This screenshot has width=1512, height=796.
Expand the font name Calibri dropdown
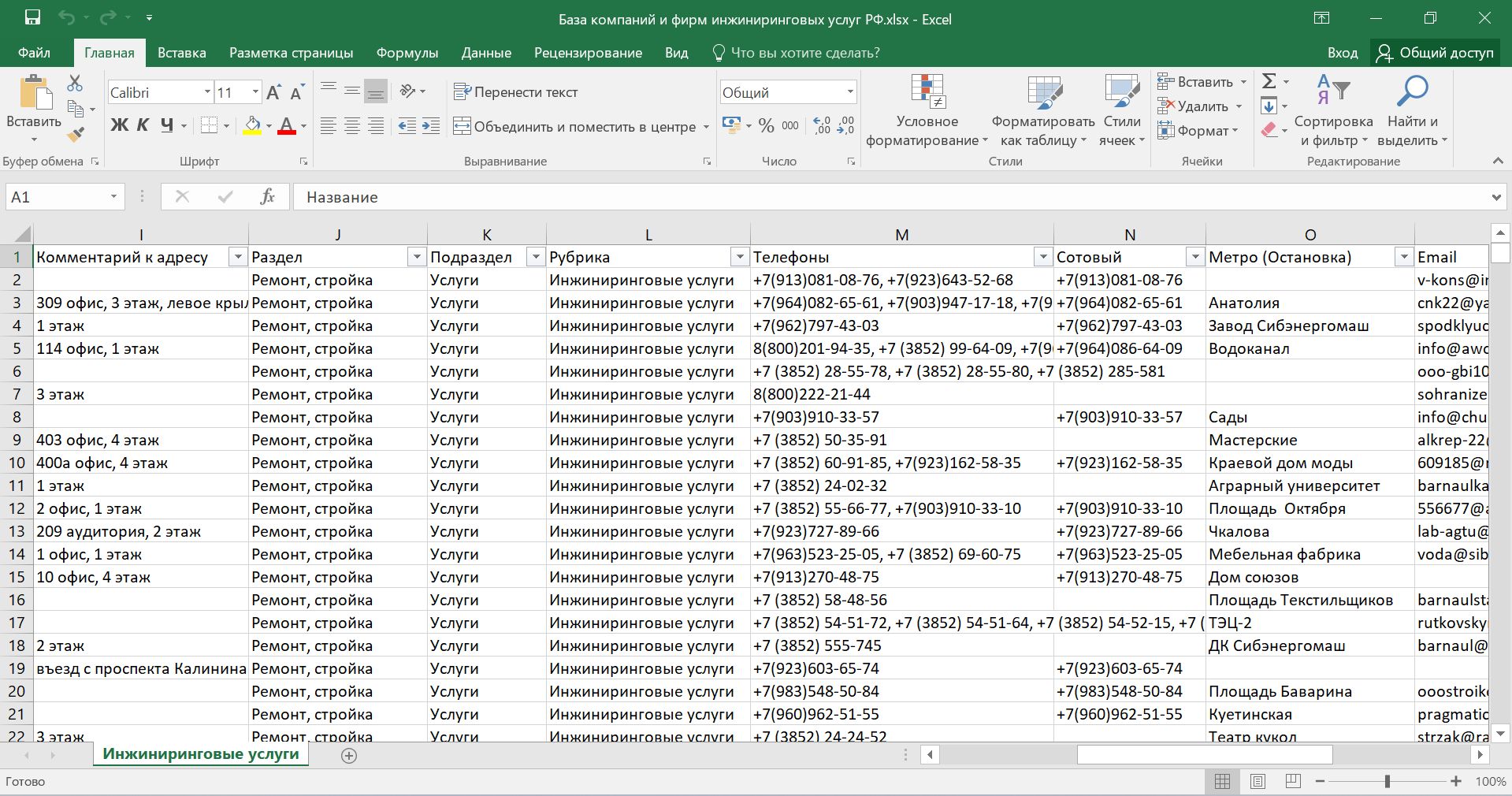click(x=207, y=92)
